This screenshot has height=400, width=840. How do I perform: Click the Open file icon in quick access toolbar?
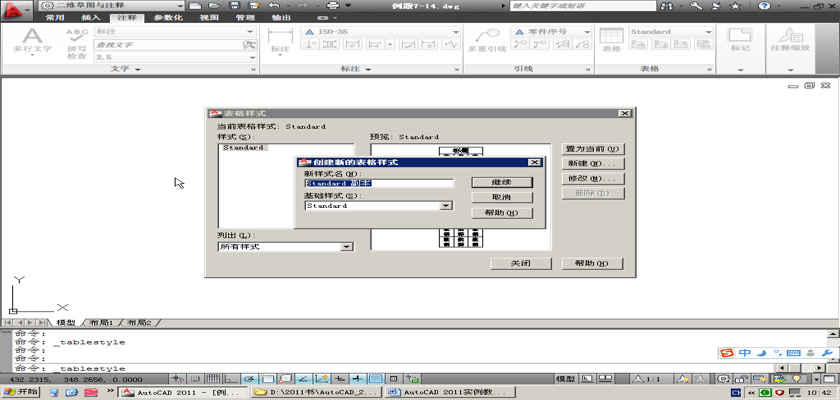214,5
